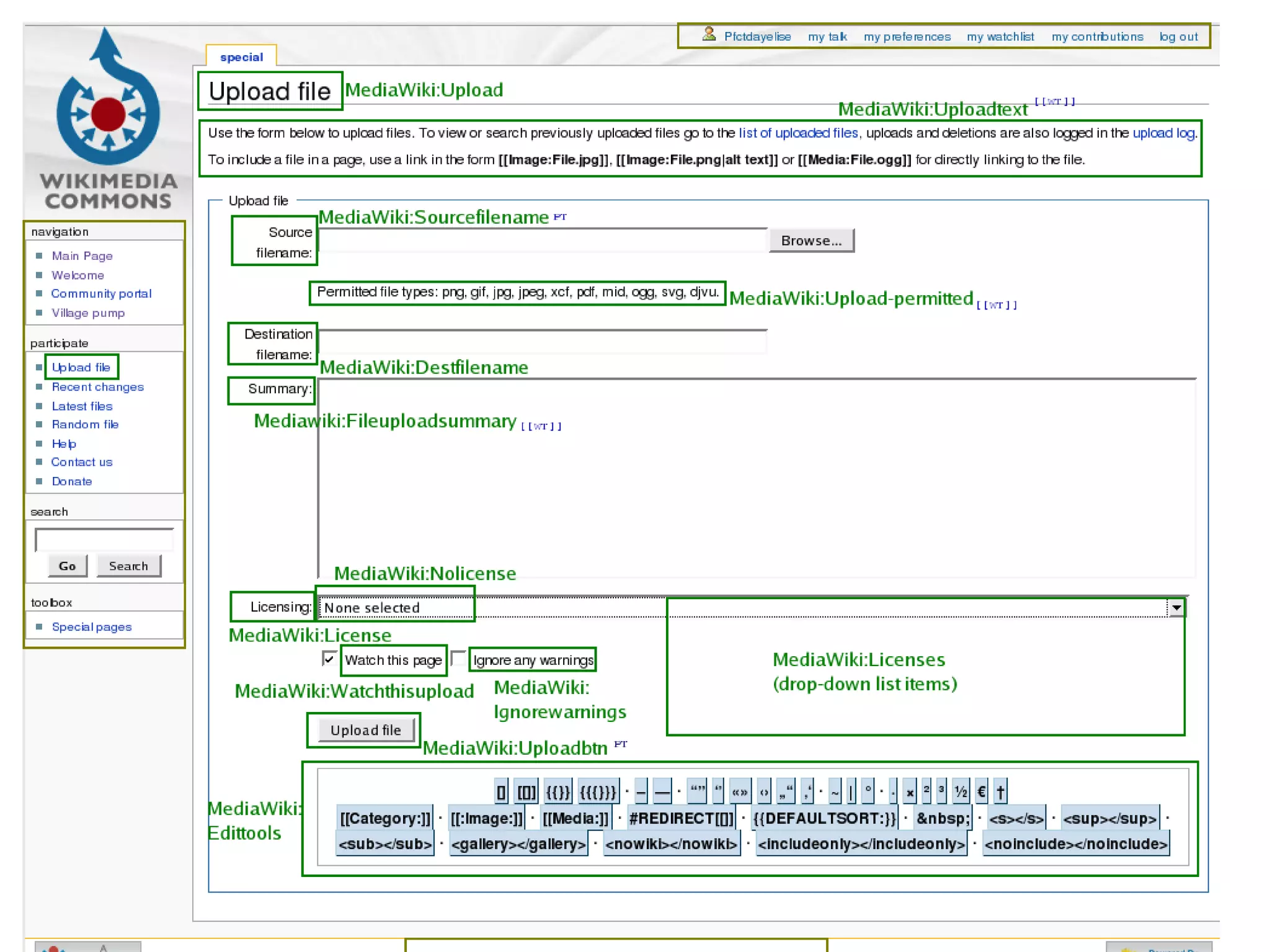This screenshot has width=1270, height=952.
Task: Insert the [[]] double bracket edit tool
Action: point(526,792)
